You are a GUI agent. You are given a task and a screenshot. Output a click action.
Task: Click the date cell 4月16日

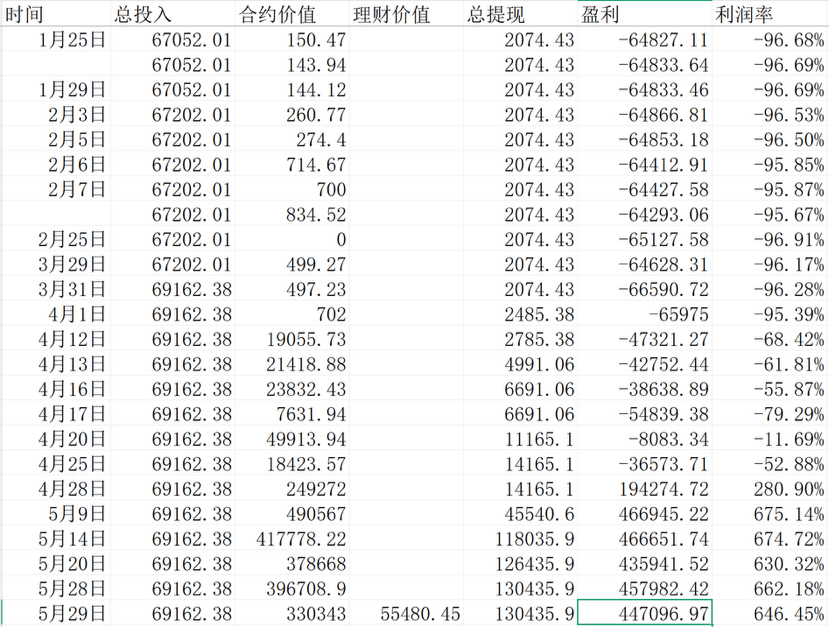pyautogui.click(x=55, y=389)
